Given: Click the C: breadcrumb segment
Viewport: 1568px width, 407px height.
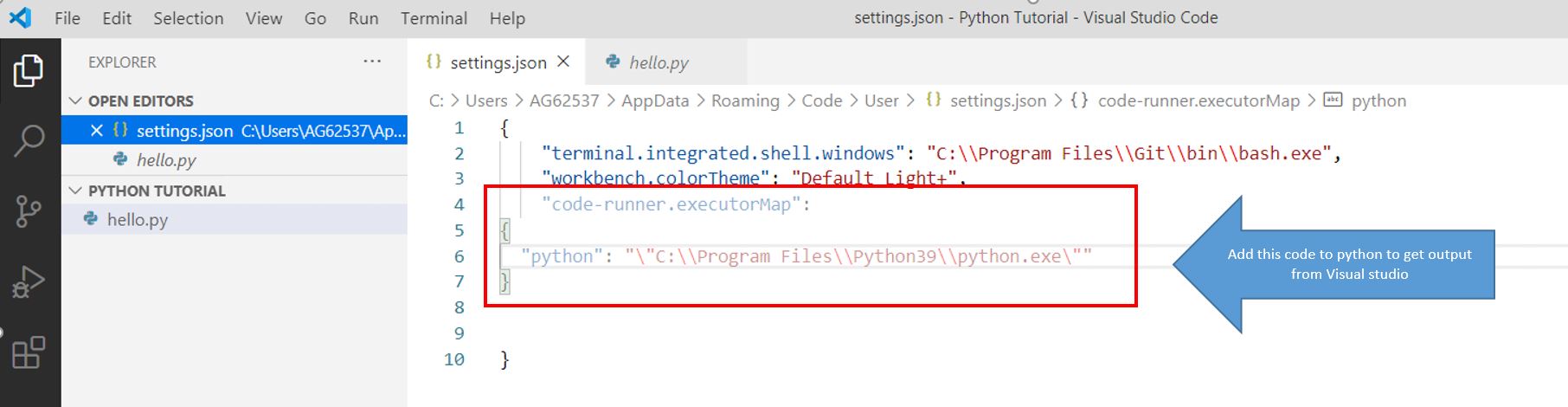Looking at the screenshot, I should [x=436, y=101].
